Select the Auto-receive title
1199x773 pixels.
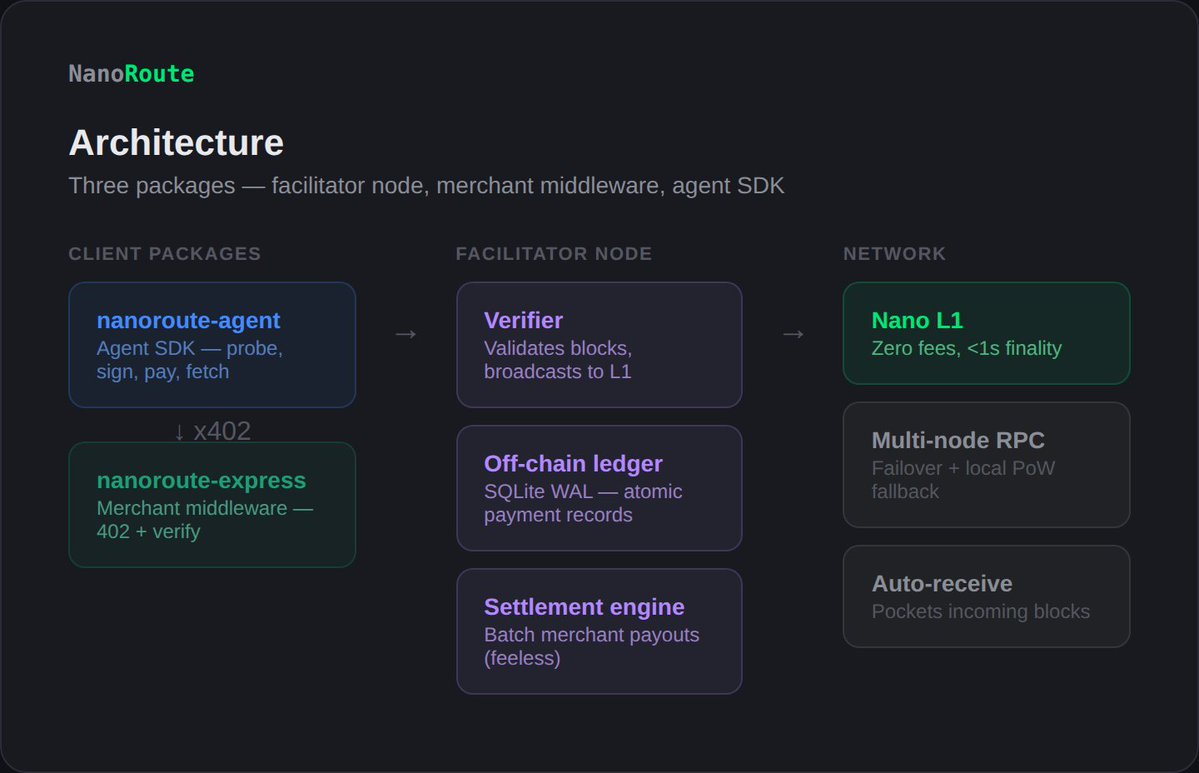click(x=942, y=583)
